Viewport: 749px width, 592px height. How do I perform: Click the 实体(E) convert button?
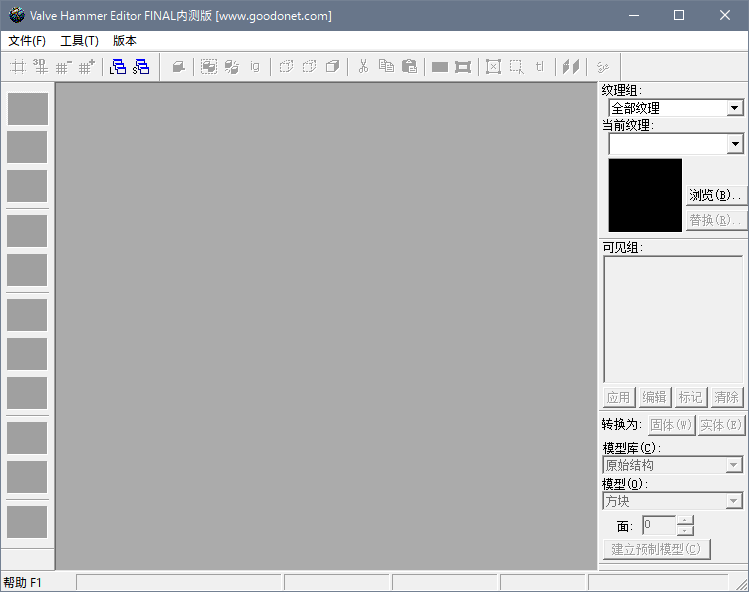pyautogui.click(x=721, y=425)
